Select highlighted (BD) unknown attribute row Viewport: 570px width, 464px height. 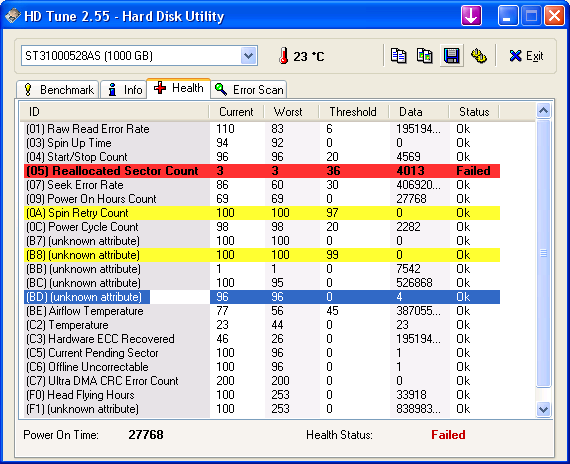coord(262,297)
